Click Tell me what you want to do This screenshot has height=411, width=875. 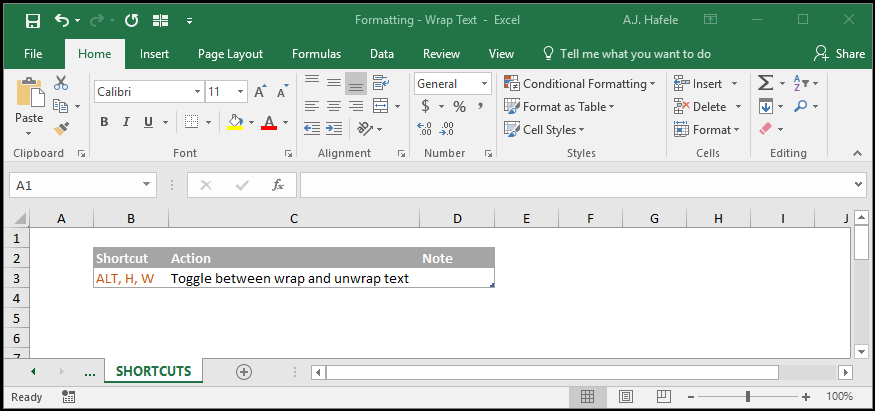[x=627, y=54]
